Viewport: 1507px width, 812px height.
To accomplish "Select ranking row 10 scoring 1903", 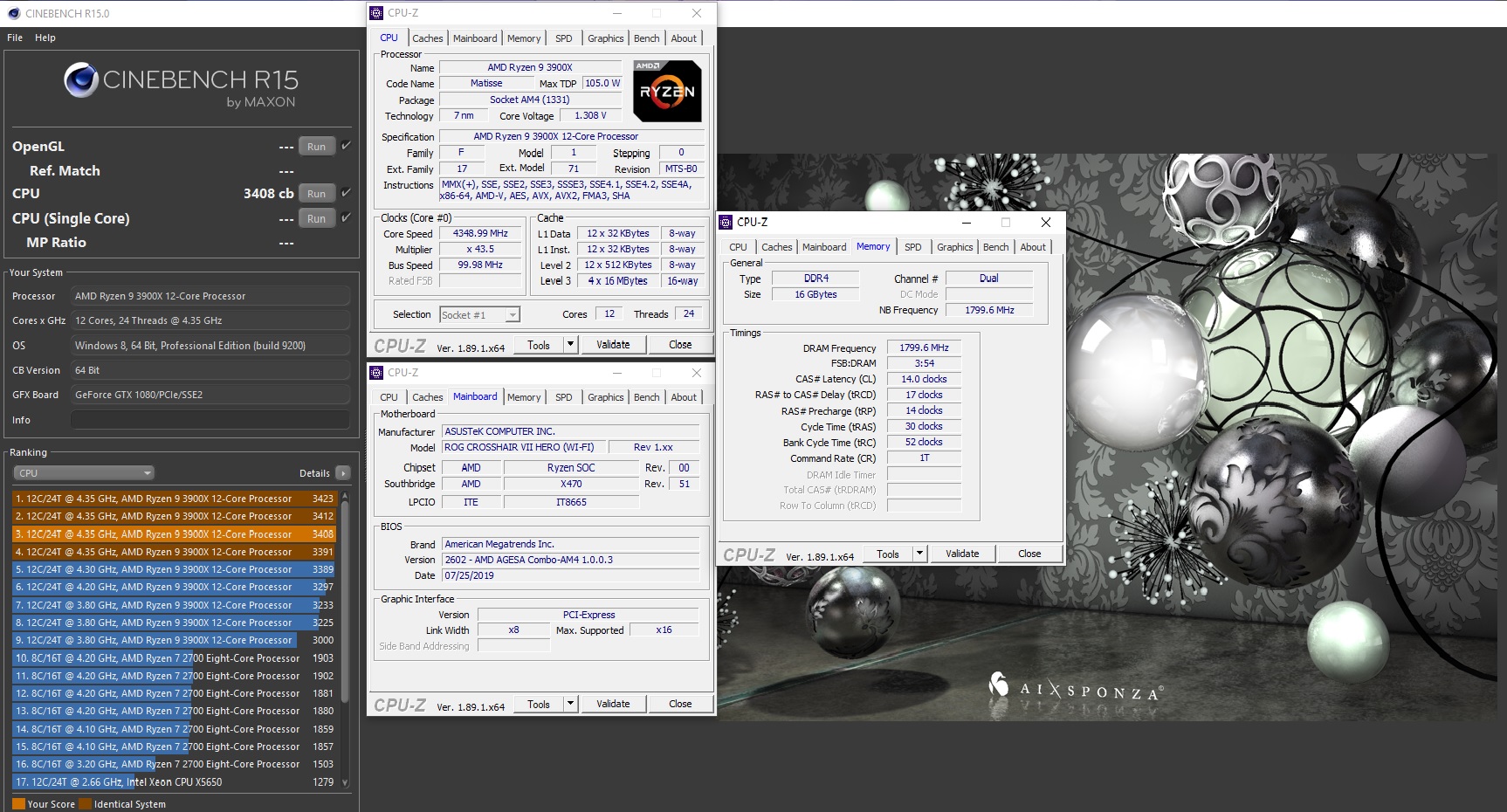I will [x=175, y=657].
